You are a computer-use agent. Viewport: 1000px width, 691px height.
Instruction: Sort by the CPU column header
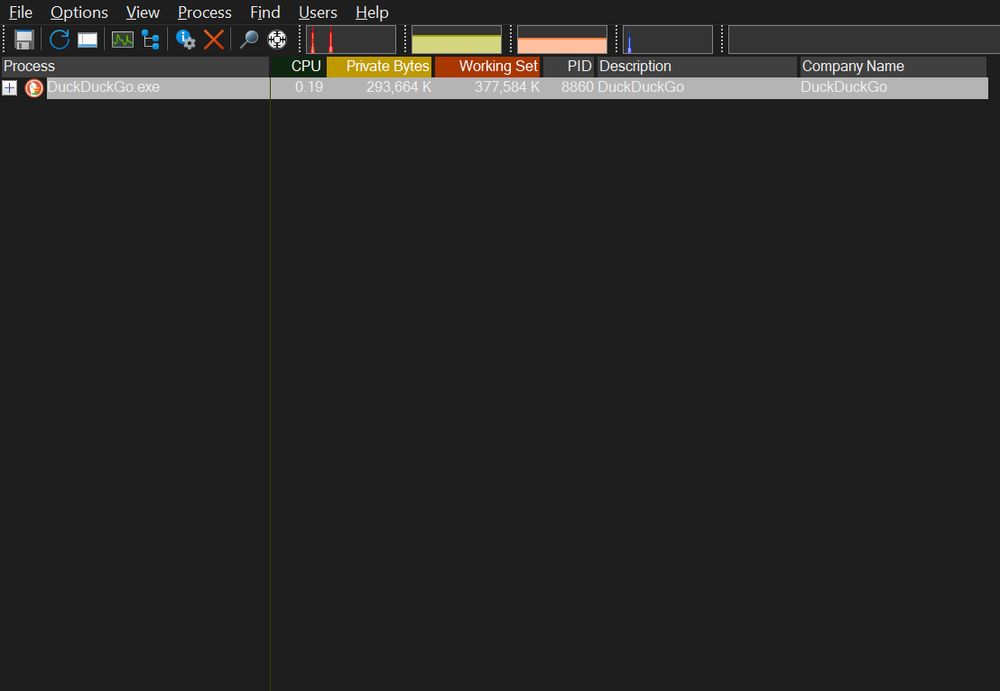pyautogui.click(x=298, y=66)
